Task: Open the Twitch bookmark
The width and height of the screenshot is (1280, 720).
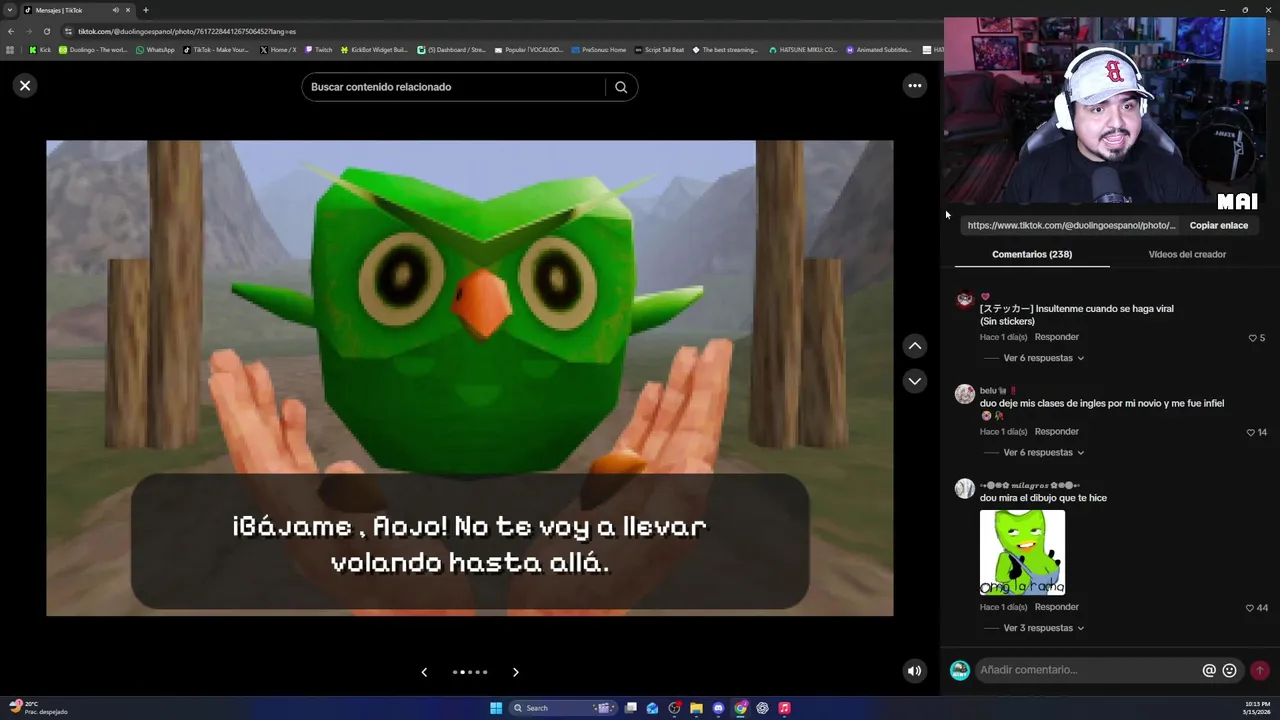Action: point(318,49)
